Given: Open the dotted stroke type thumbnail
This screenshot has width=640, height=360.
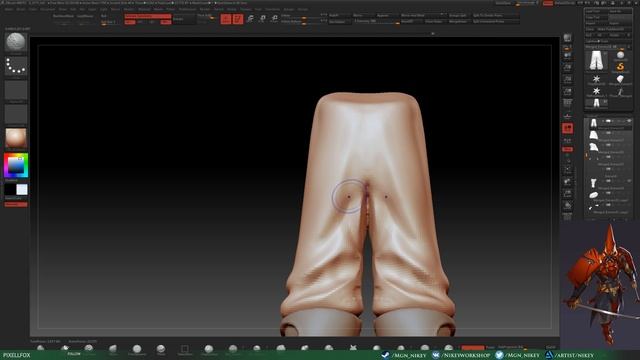Looking at the screenshot, I should 16,66.
